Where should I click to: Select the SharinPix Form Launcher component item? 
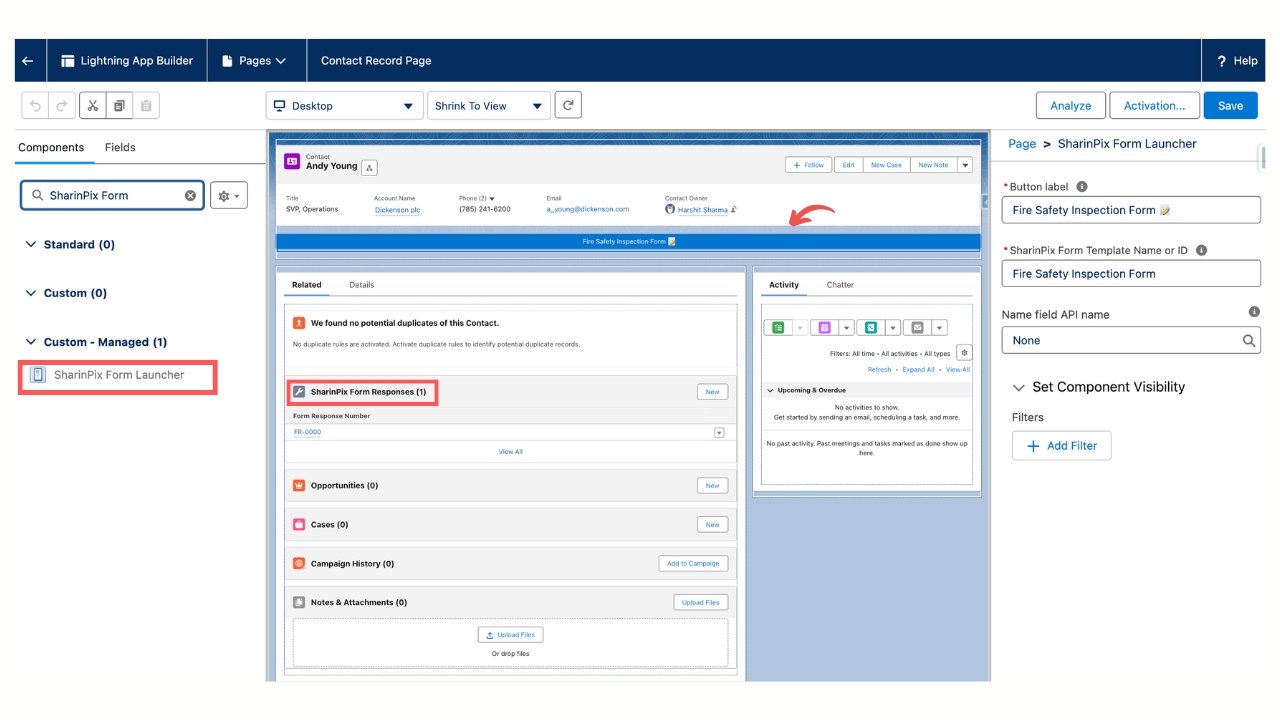(x=117, y=375)
